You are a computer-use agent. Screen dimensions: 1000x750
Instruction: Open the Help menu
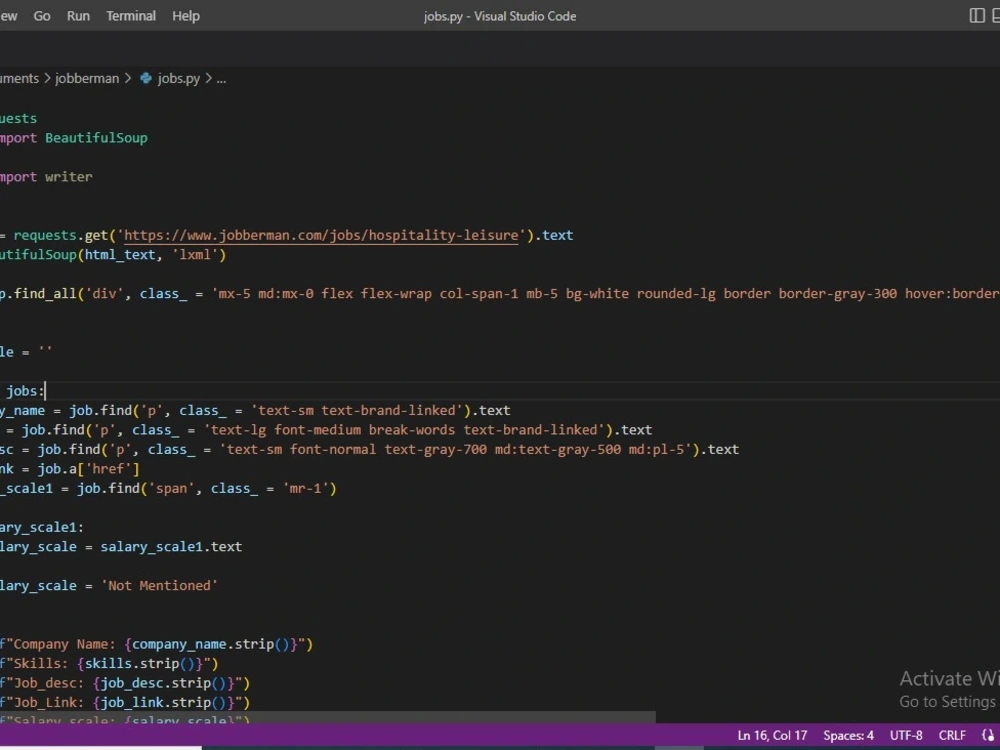(186, 16)
